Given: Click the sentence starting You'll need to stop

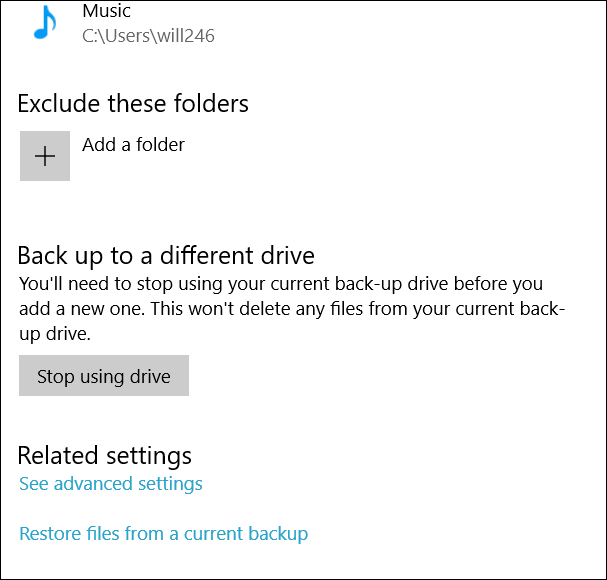Looking at the screenshot, I should point(281,284).
